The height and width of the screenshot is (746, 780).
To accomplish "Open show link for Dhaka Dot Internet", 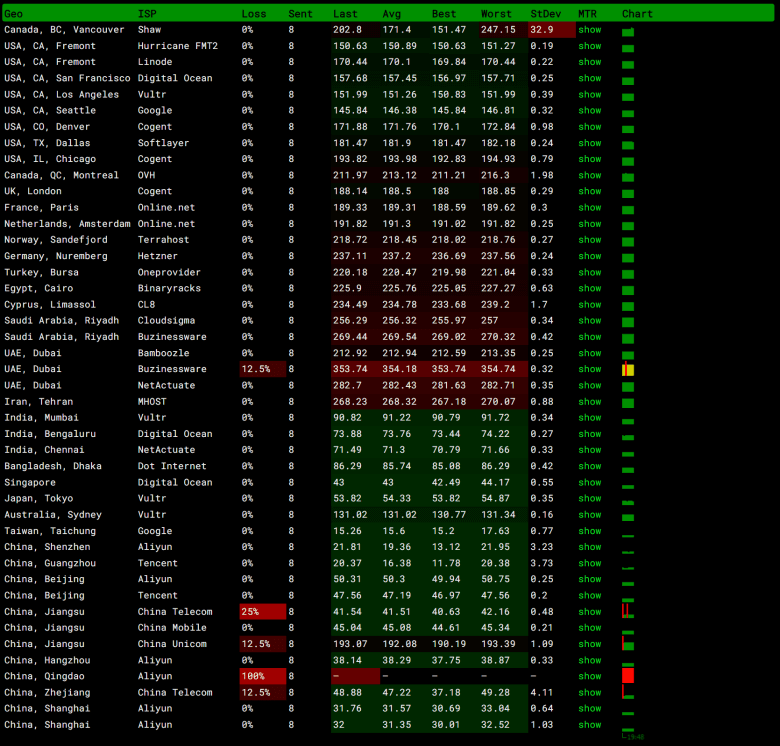I will [589, 466].
